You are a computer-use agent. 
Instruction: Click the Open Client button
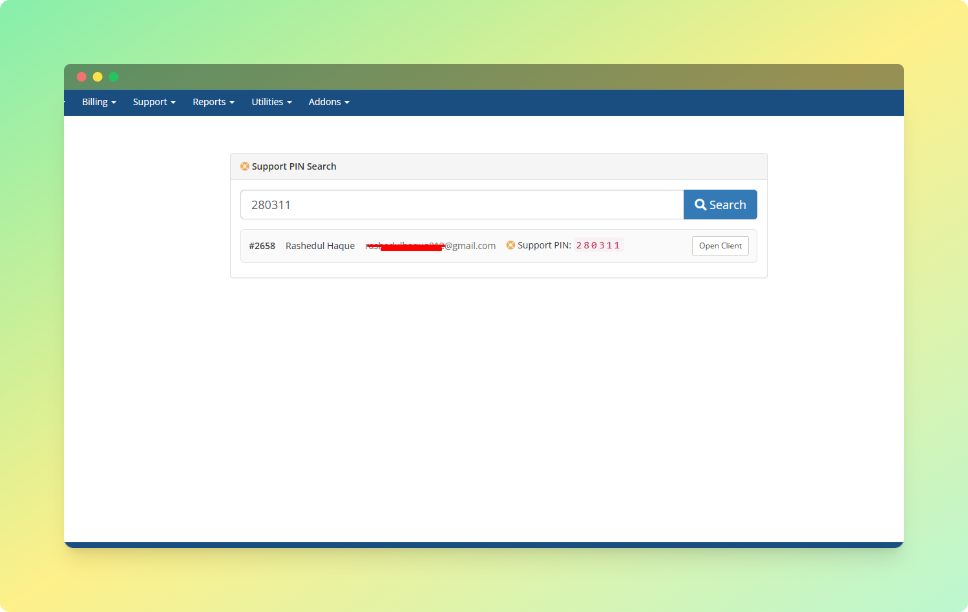pos(720,245)
